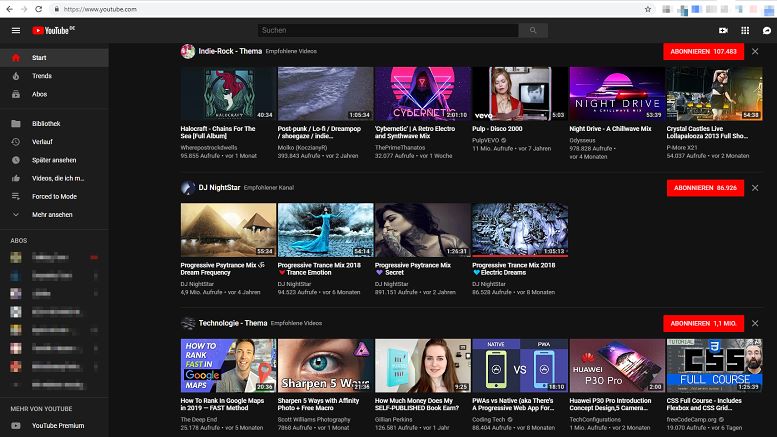Open Später ansehen in the sidebar

point(55,160)
